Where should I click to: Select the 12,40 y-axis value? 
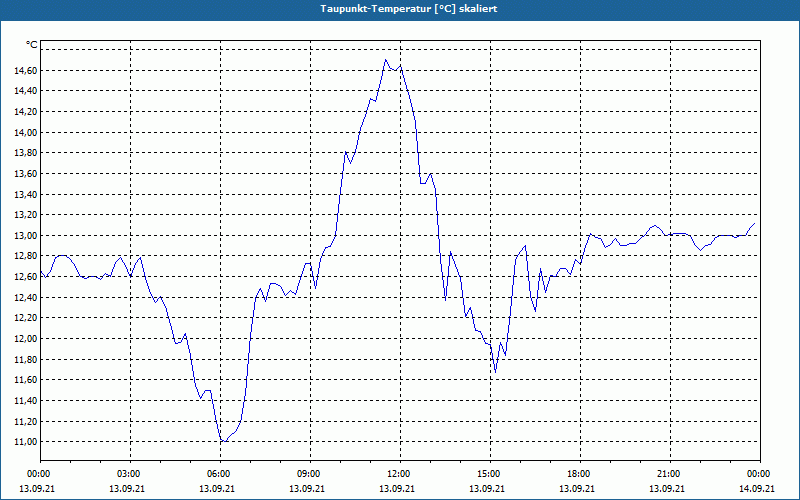[26, 297]
